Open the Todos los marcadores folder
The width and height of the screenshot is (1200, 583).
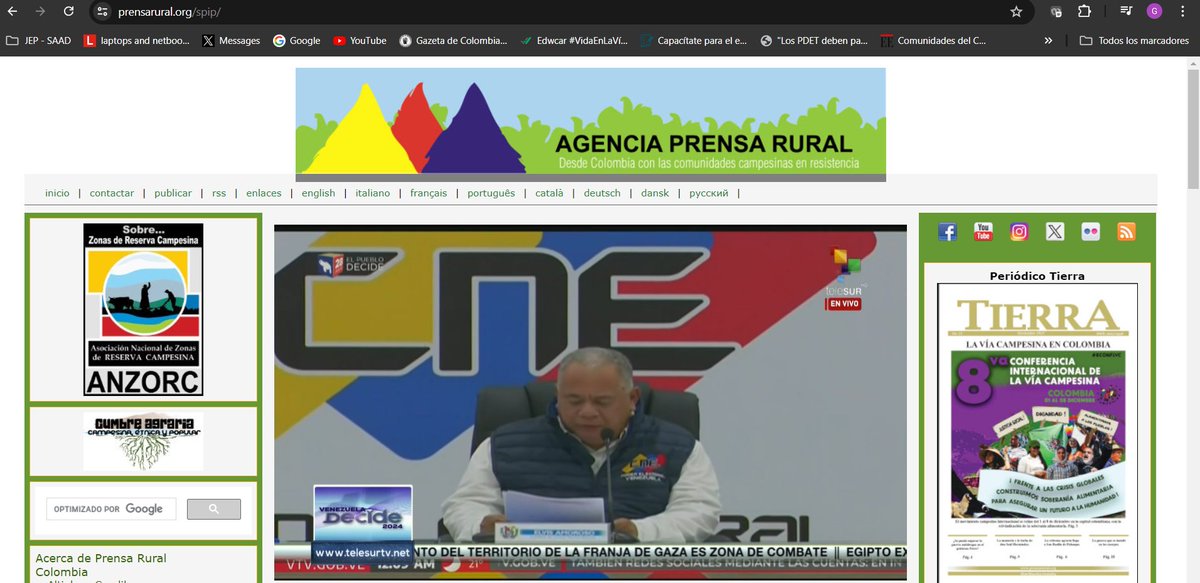click(1136, 41)
